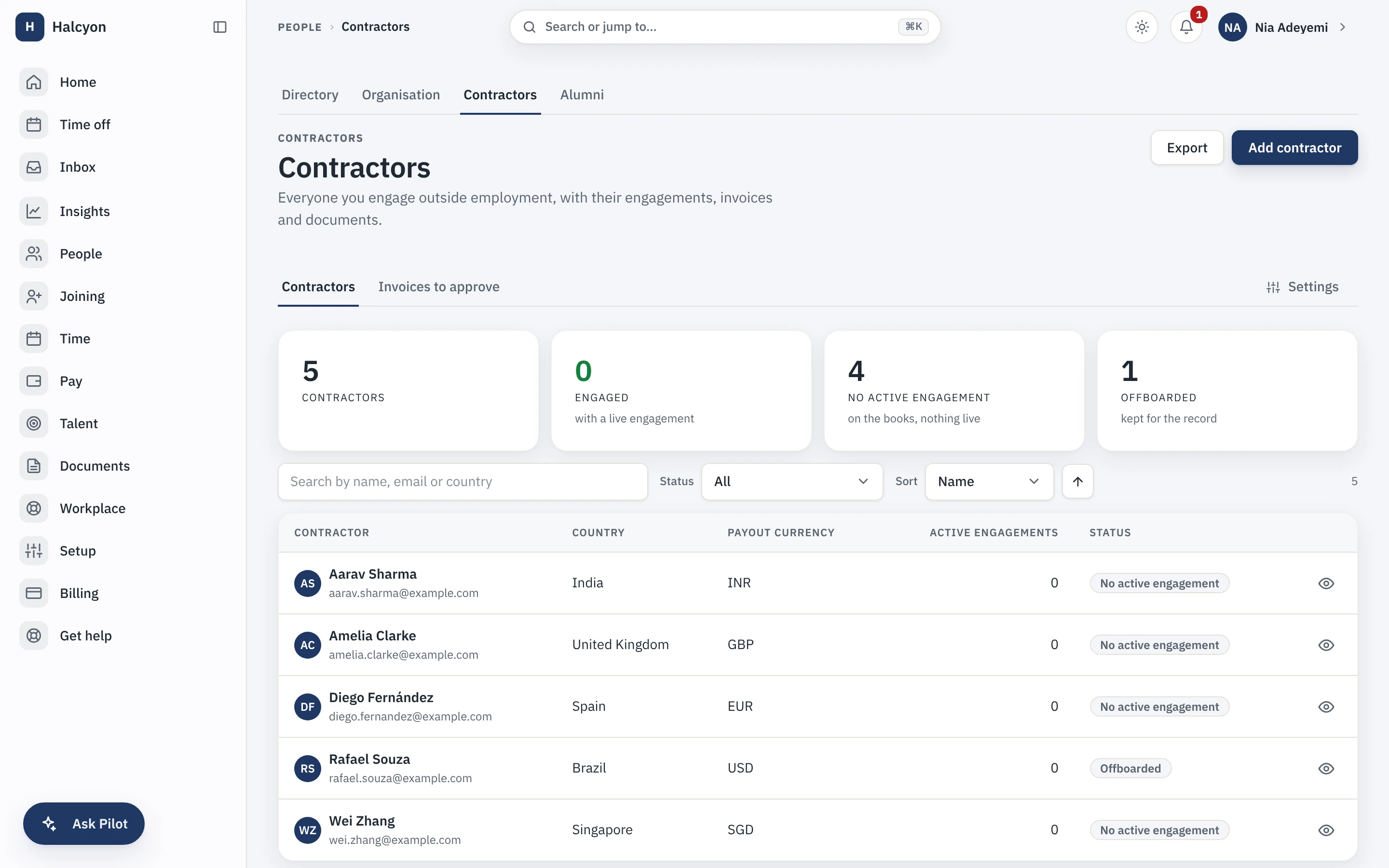Viewport: 1389px width, 868px height.
Task: Open the Sort by Name dropdown
Action: pyautogui.click(x=989, y=482)
